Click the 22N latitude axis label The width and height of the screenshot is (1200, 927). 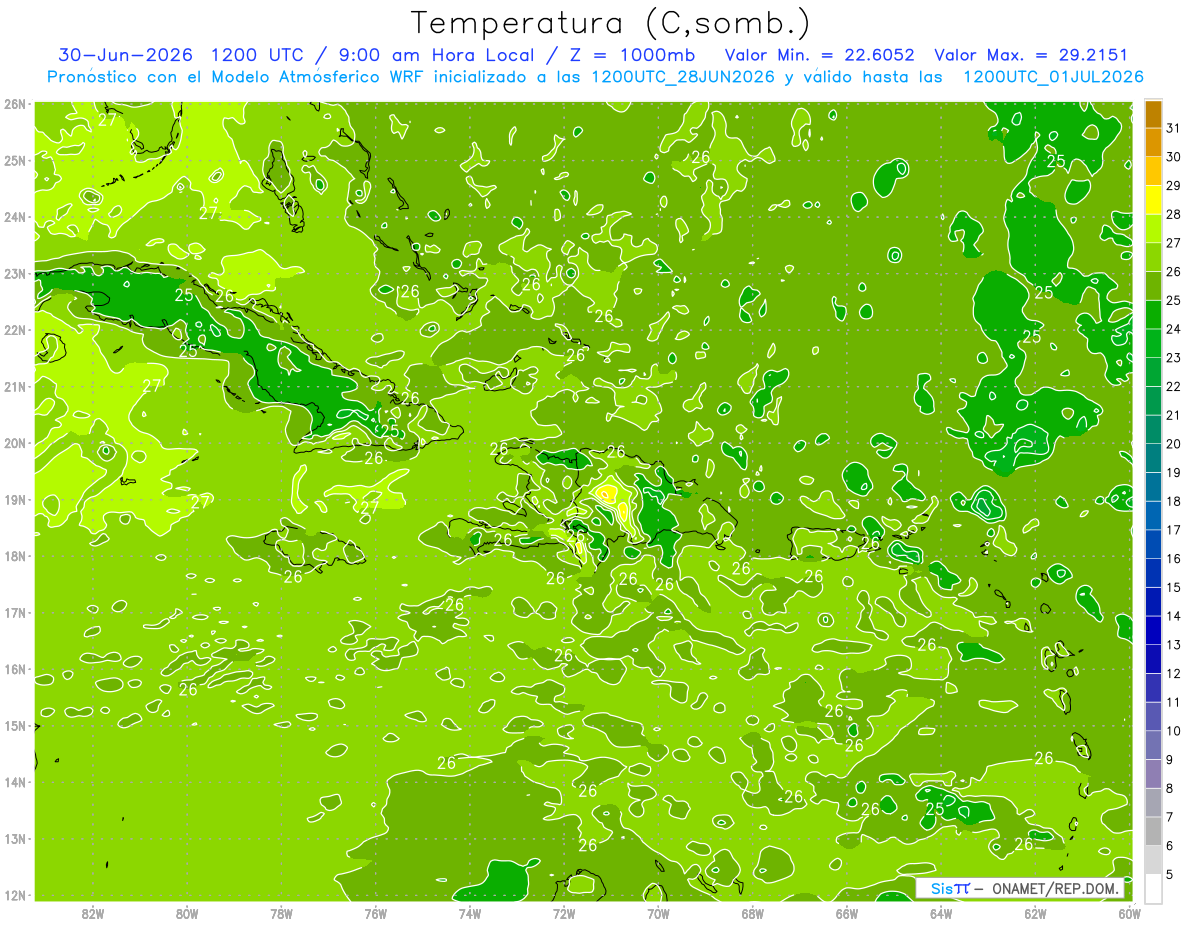tap(14, 330)
